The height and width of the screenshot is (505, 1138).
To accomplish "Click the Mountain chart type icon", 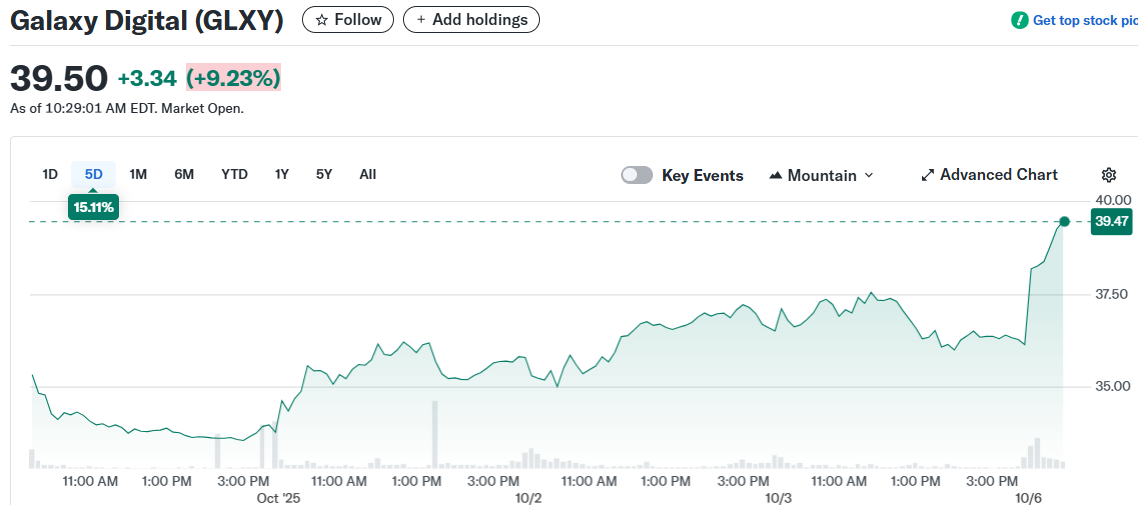I will click(x=775, y=175).
